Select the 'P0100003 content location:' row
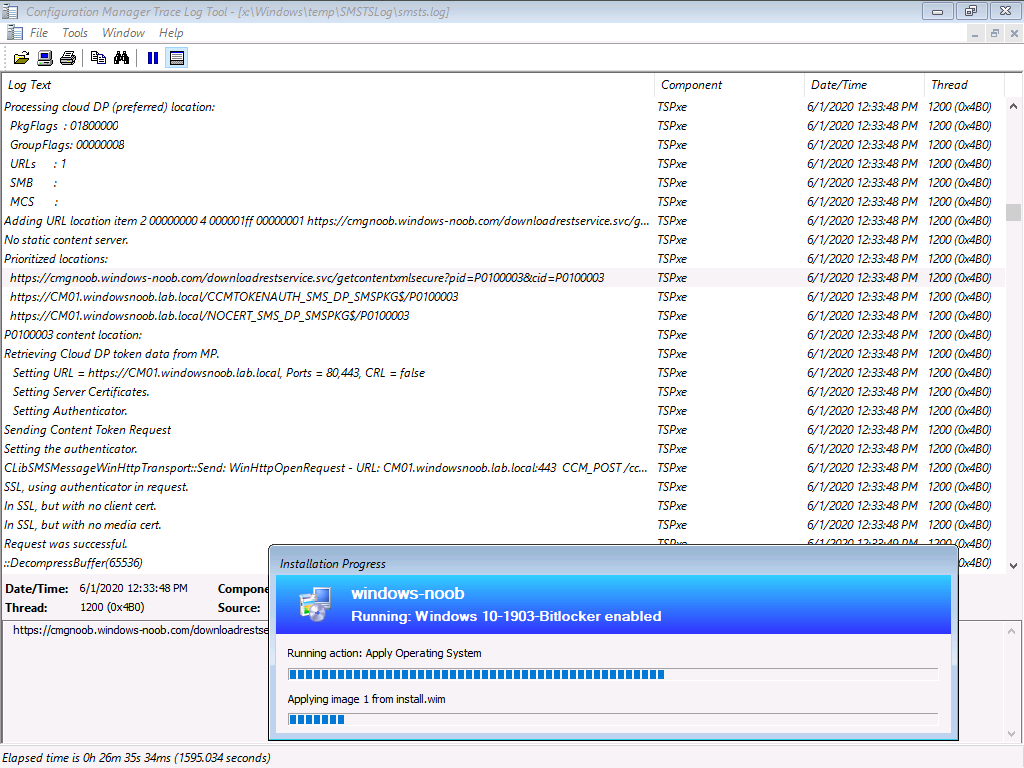This screenshot has width=1024, height=768. pos(503,334)
